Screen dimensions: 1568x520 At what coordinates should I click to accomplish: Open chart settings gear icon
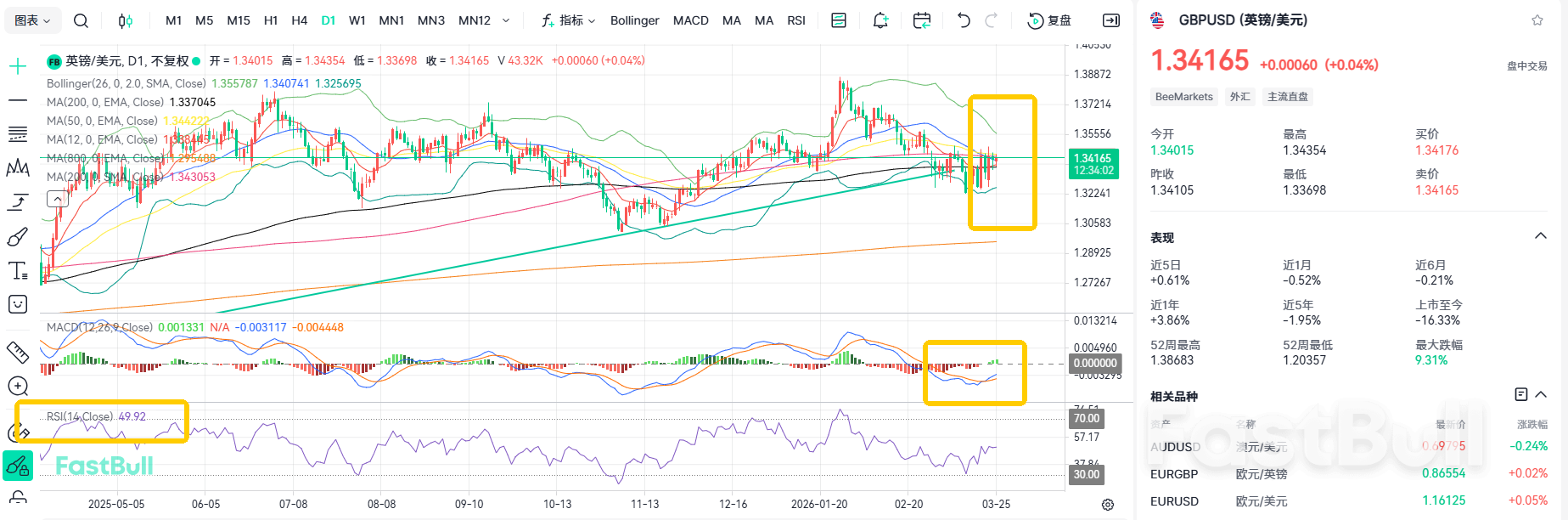coord(1108,505)
